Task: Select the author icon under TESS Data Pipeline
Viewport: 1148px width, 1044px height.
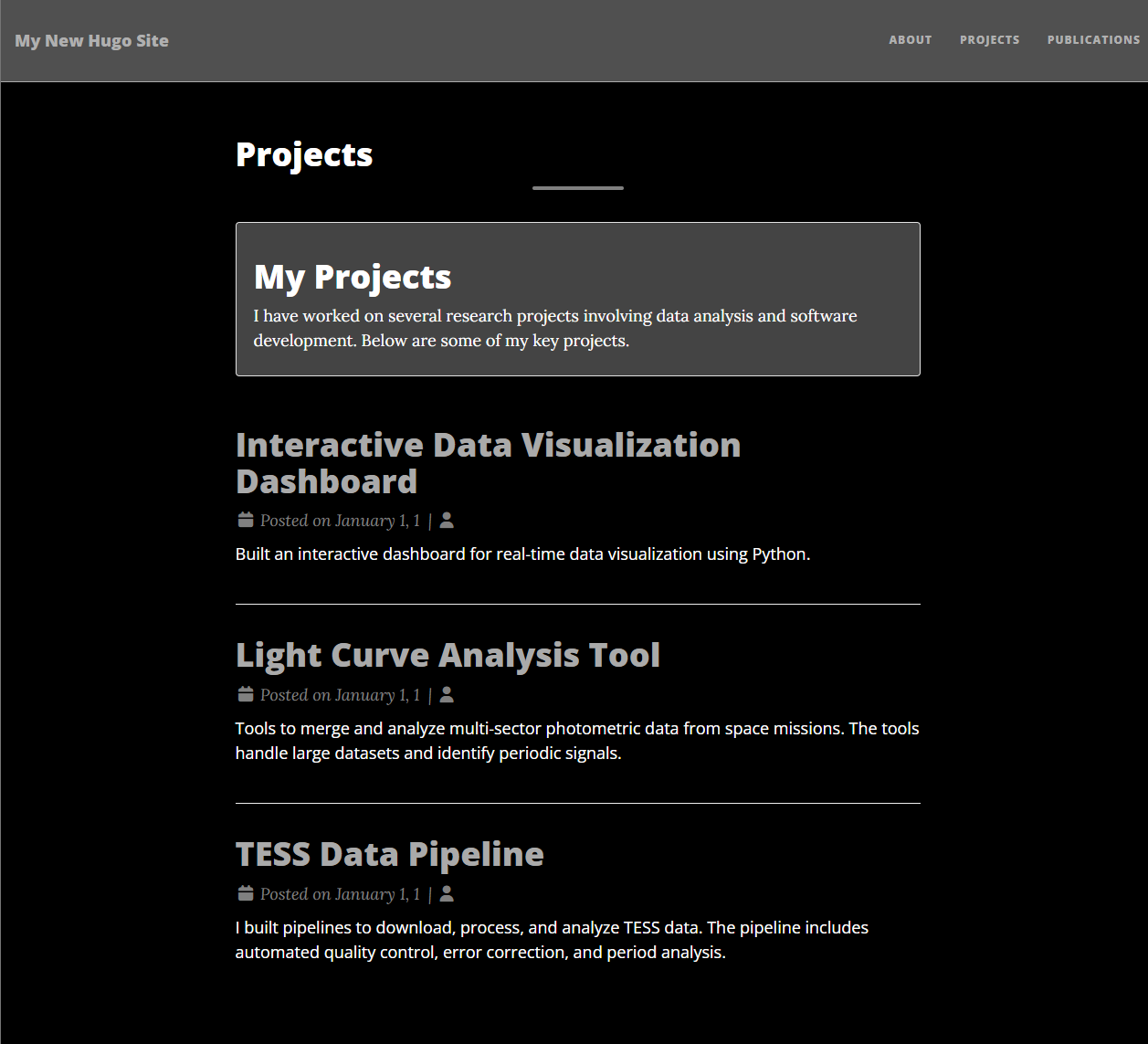Action: [447, 894]
